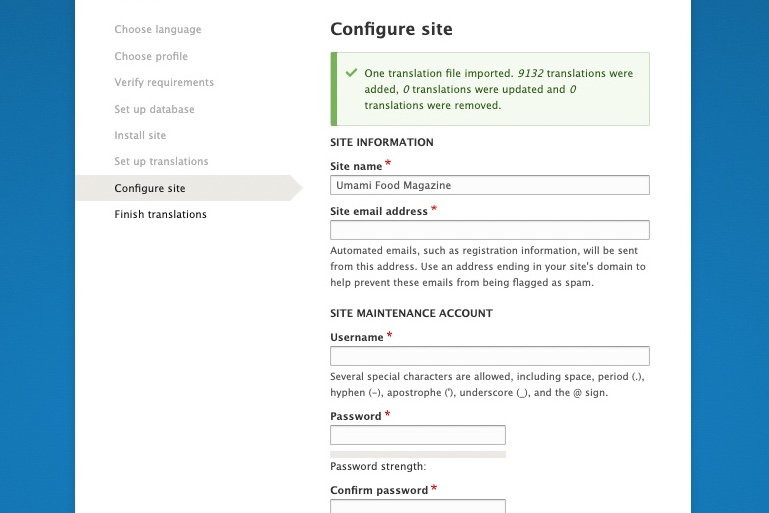The width and height of the screenshot is (769, 513).
Task: Click the Site name label
Action: (356, 165)
